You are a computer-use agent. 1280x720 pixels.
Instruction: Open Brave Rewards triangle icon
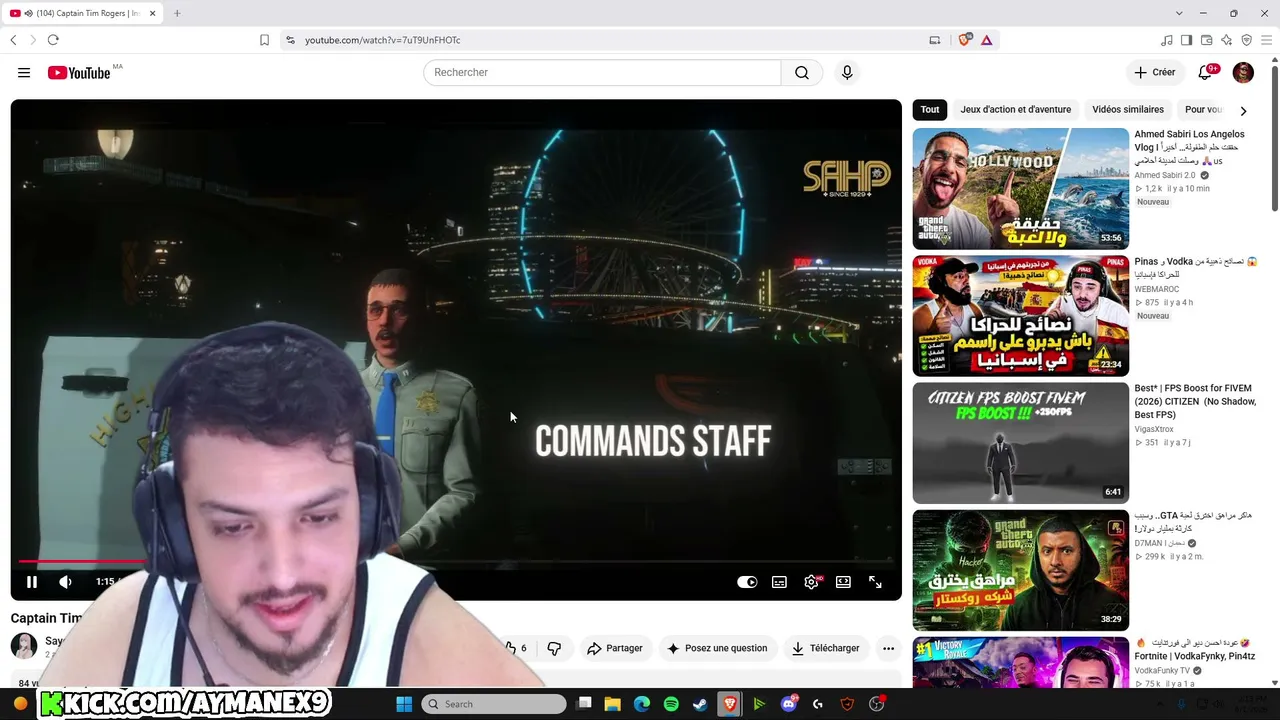[x=986, y=40]
